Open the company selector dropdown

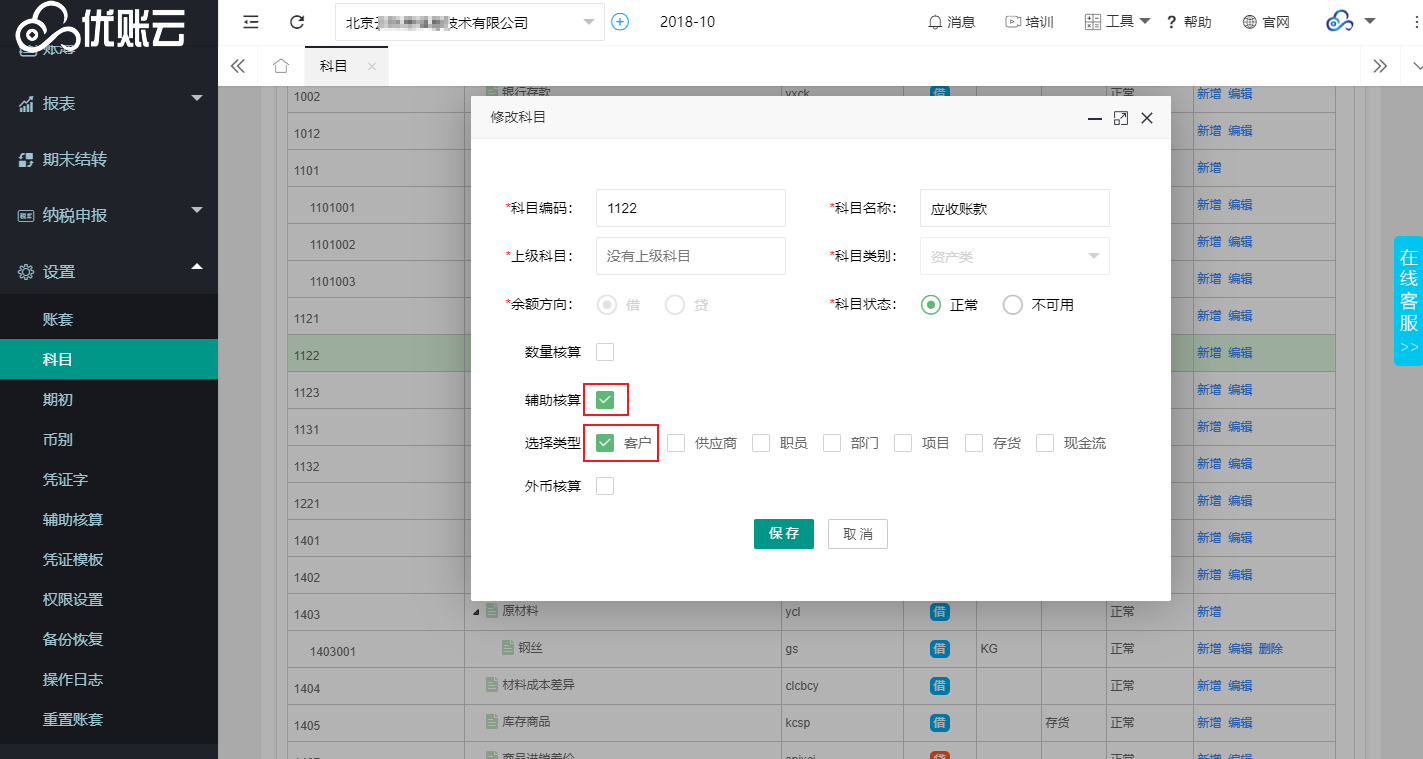click(x=470, y=22)
